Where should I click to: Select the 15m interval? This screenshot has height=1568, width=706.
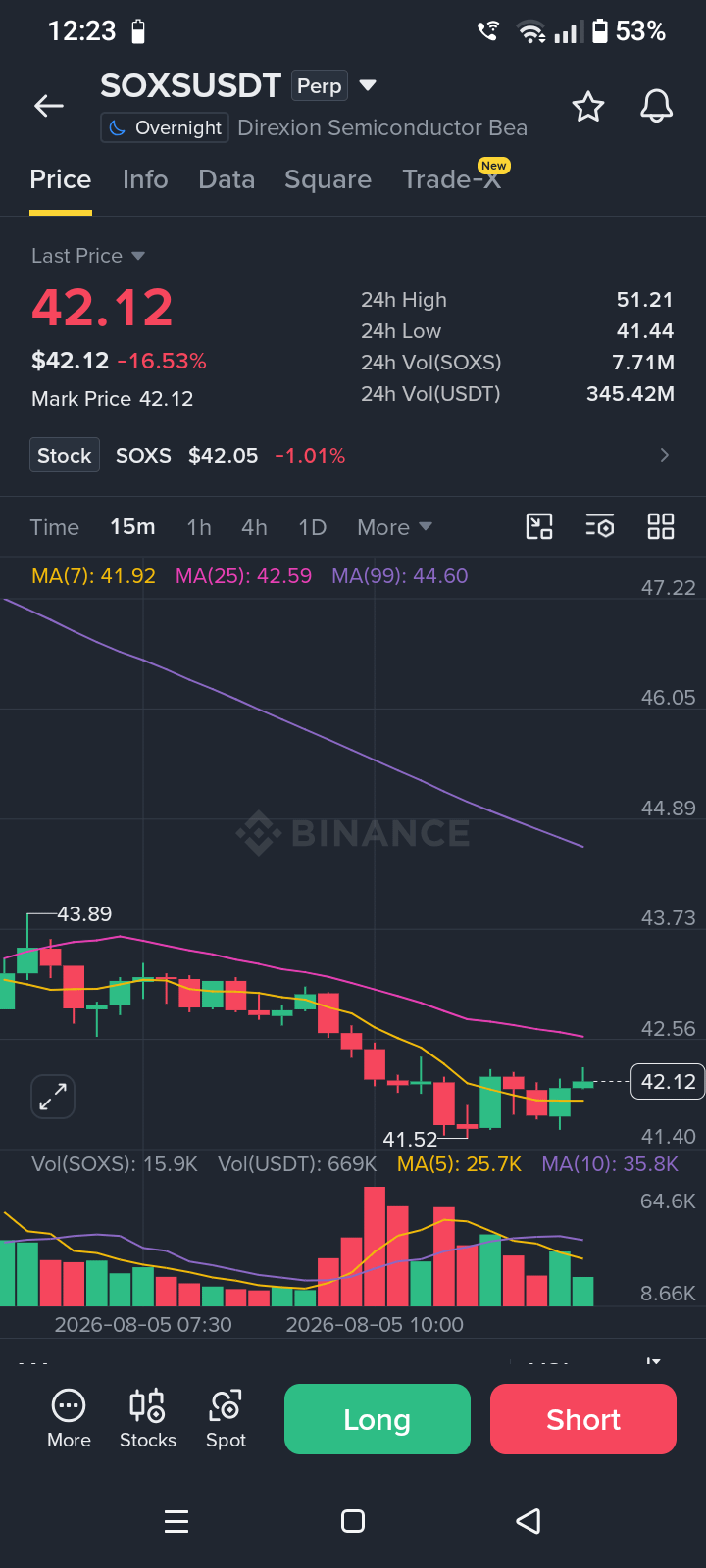[132, 527]
